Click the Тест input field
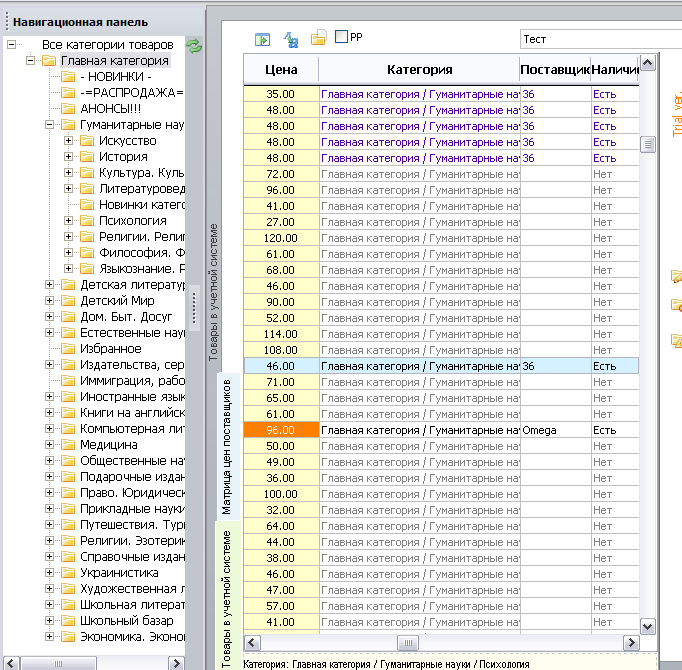Viewport: 682px width, 670px height. (x=600, y=39)
